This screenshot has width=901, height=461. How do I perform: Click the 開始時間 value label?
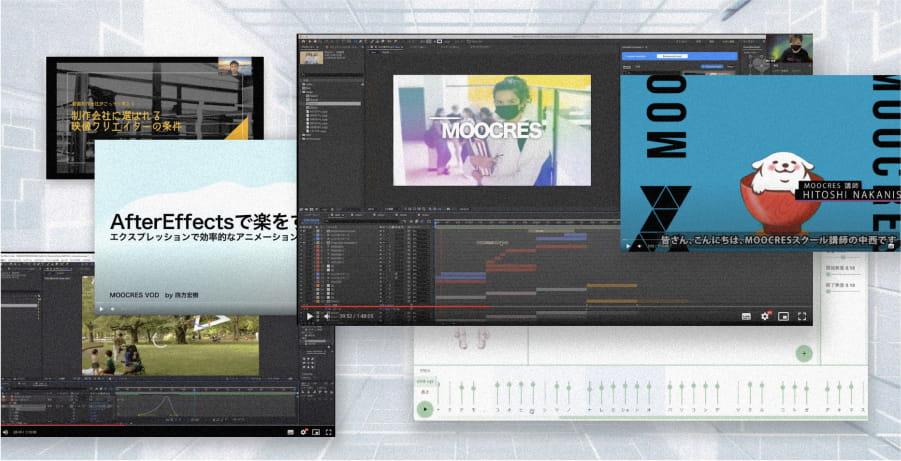click(x=840, y=268)
